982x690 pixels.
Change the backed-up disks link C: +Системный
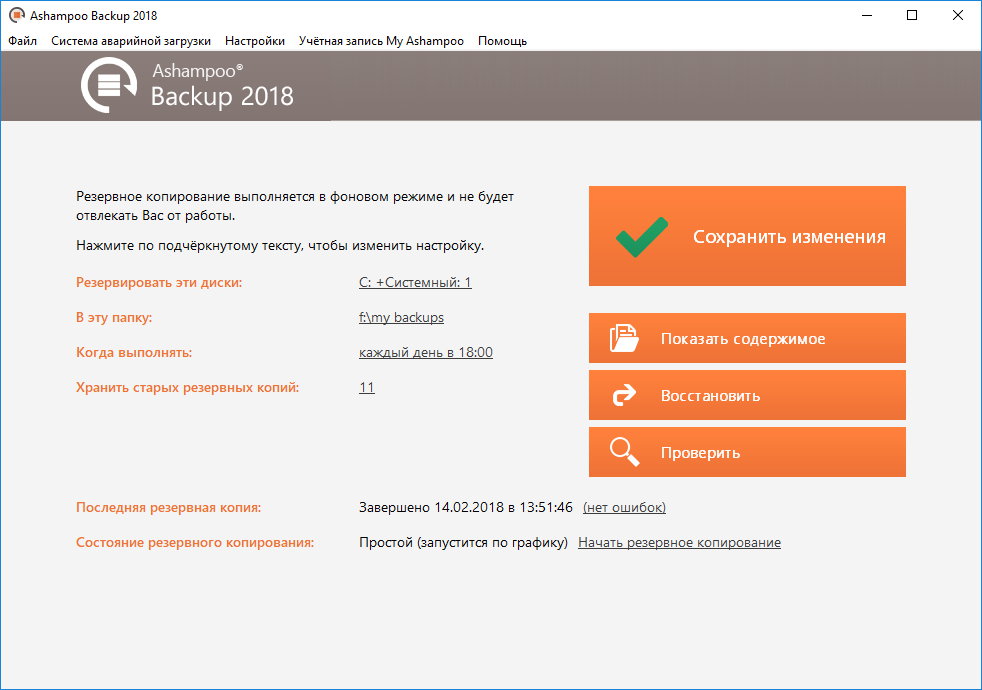pos(415,283)
